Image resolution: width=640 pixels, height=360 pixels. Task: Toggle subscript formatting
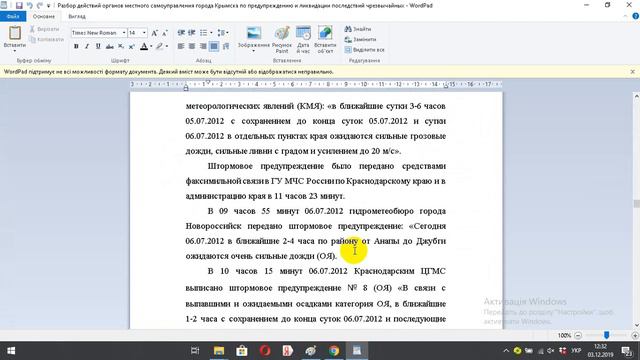121,47
